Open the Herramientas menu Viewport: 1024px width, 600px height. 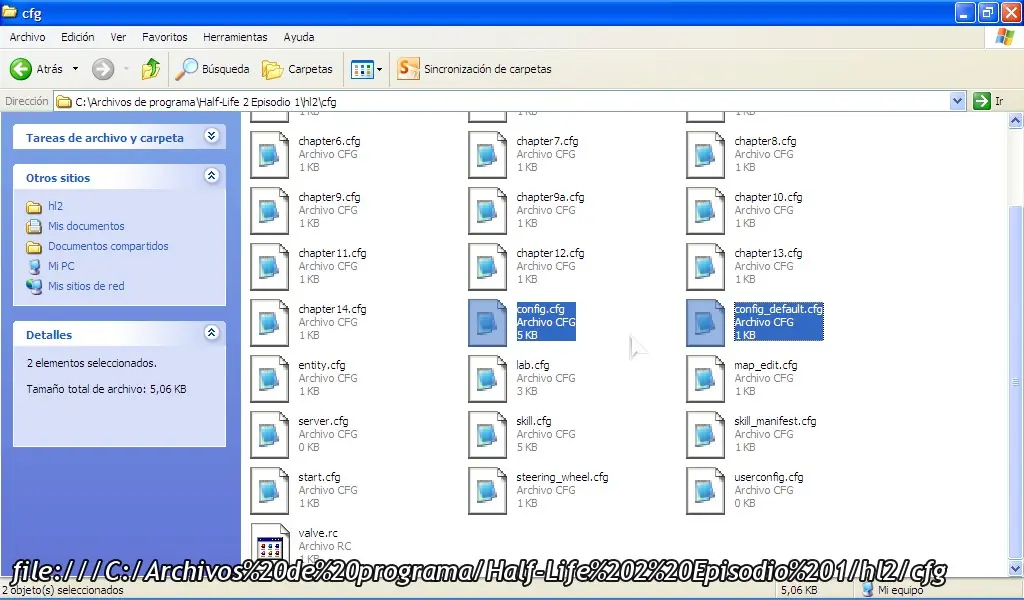click(x=235, y=37)
